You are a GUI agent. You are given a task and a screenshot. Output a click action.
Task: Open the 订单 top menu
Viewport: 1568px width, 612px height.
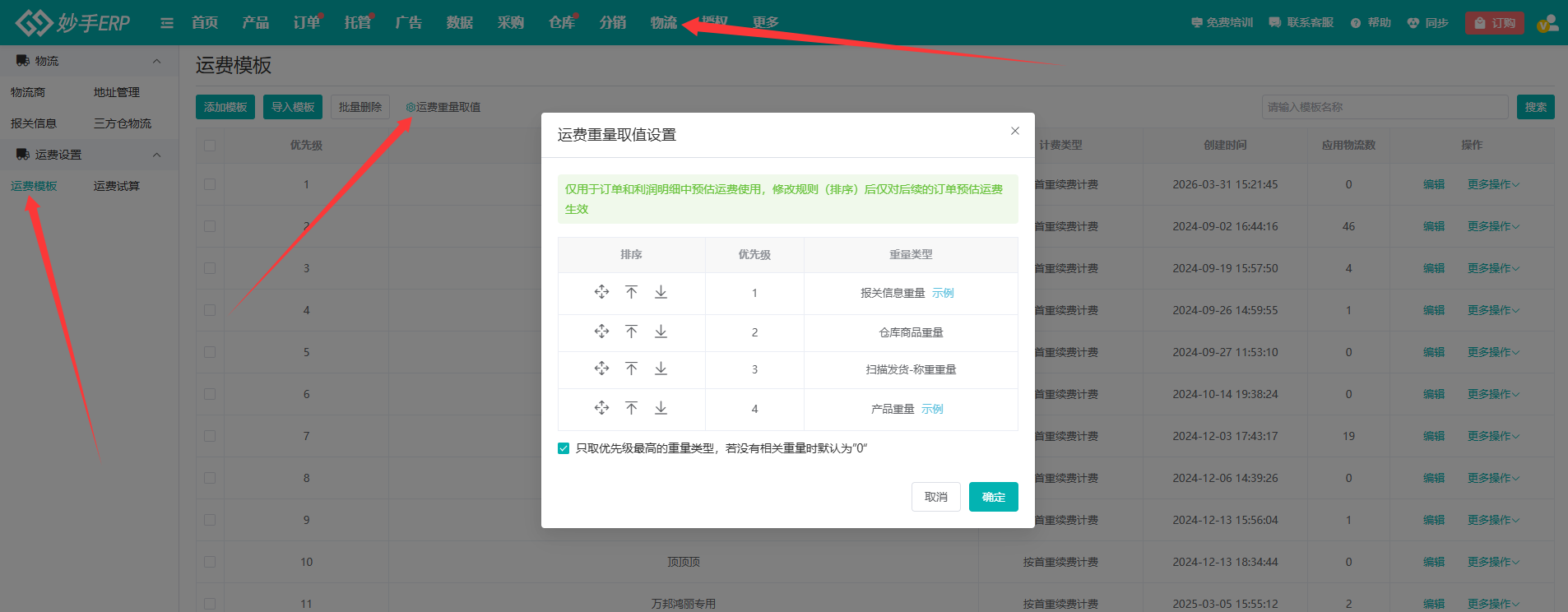click(x=307, y=23)
